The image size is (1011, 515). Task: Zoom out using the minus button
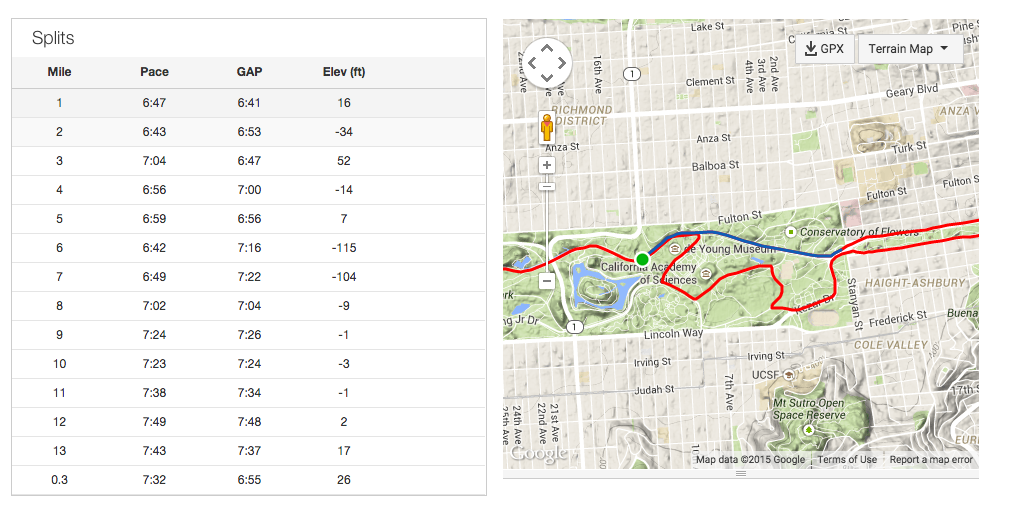click(x=547, y=281)
